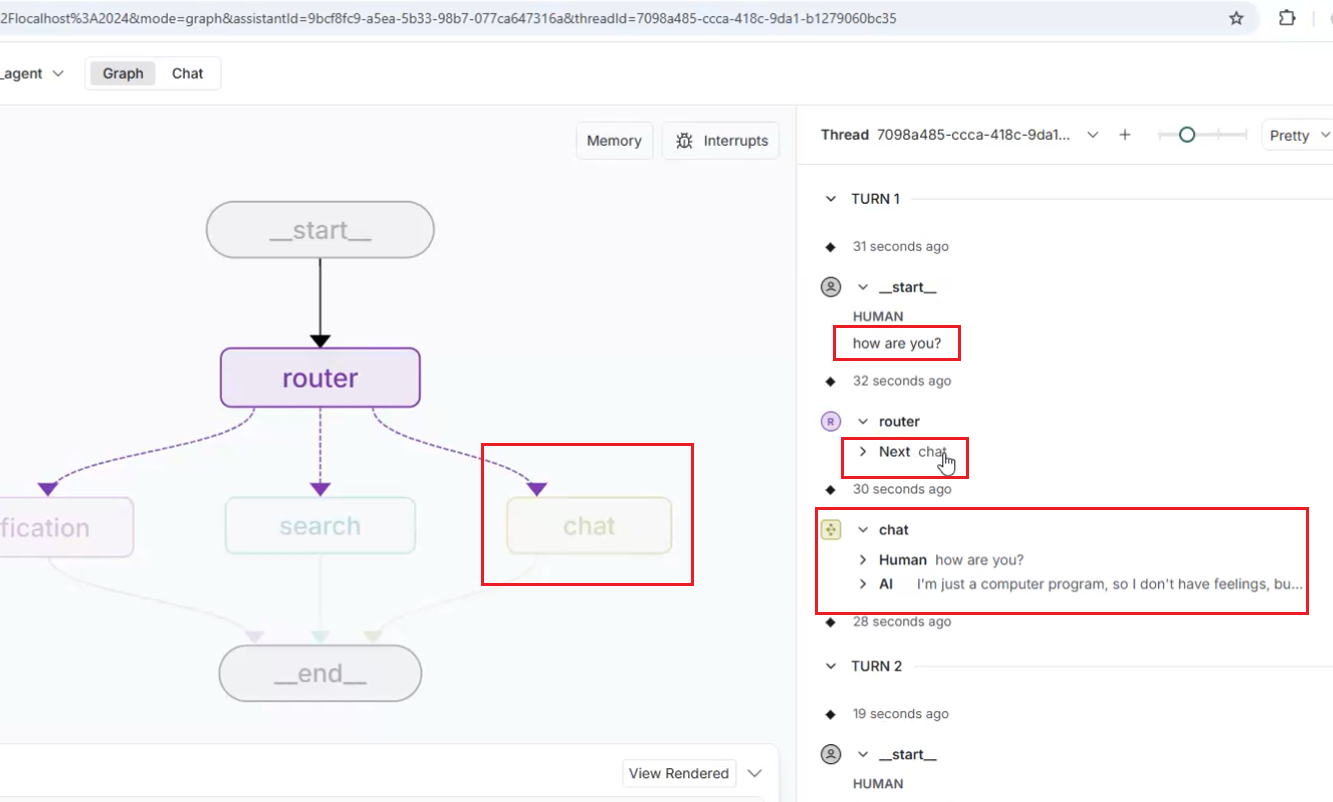Select the search graph node
The height and width of the screenshot is (802, 1333).
coord(320,526)
